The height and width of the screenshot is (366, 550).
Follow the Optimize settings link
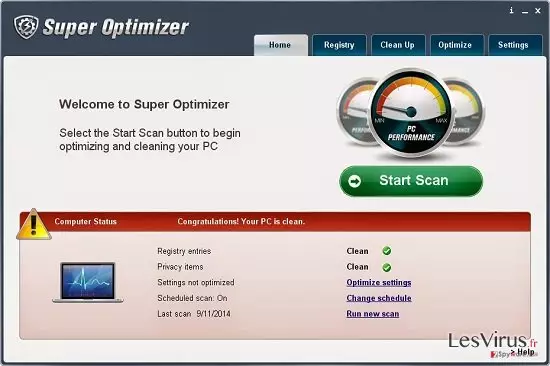(379, 282)
